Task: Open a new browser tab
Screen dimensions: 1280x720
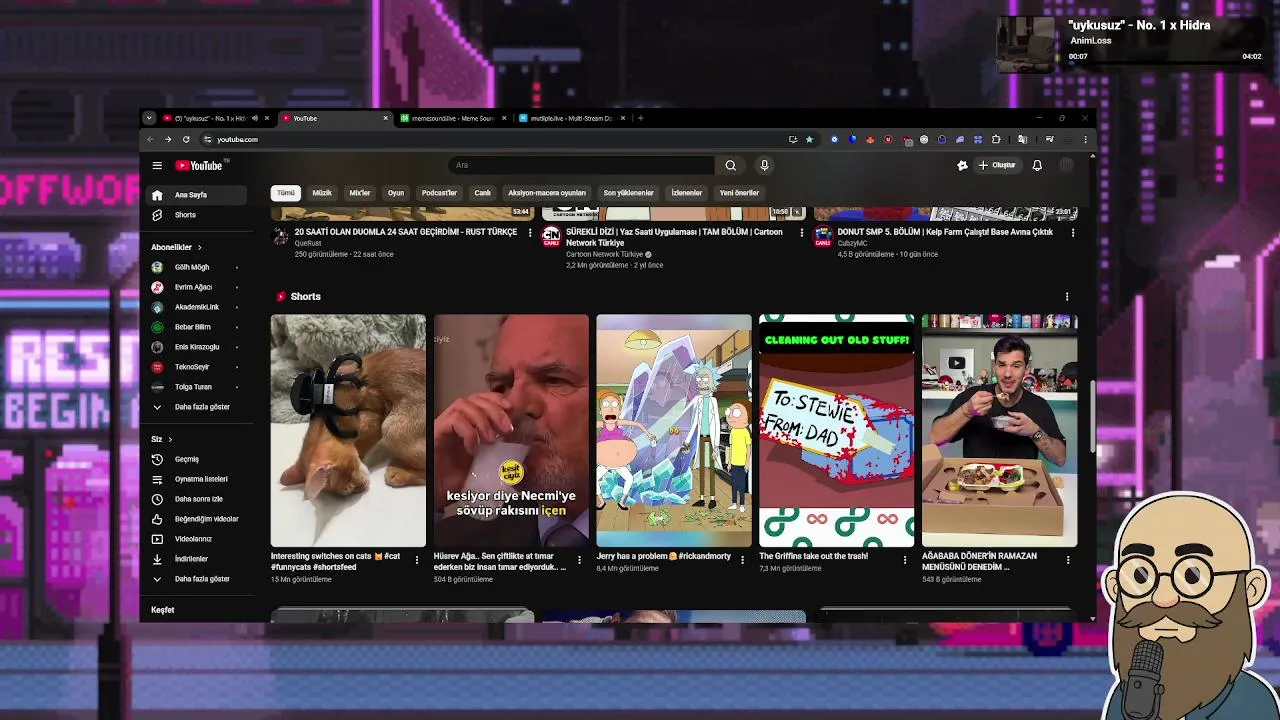Action: coord(641,118)
